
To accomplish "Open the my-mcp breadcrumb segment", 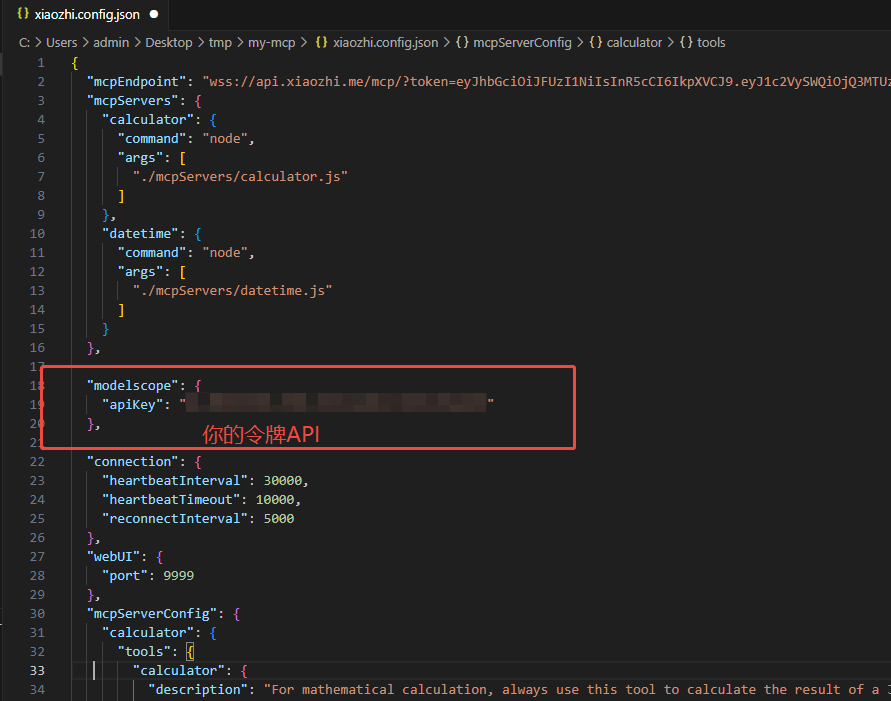I will 272,43.
